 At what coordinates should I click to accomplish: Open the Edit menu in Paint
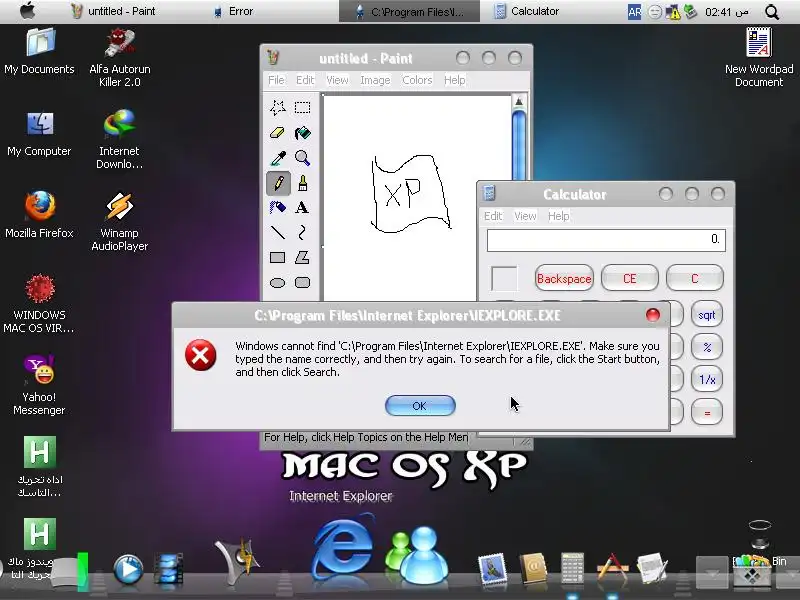tap(305, 80)
